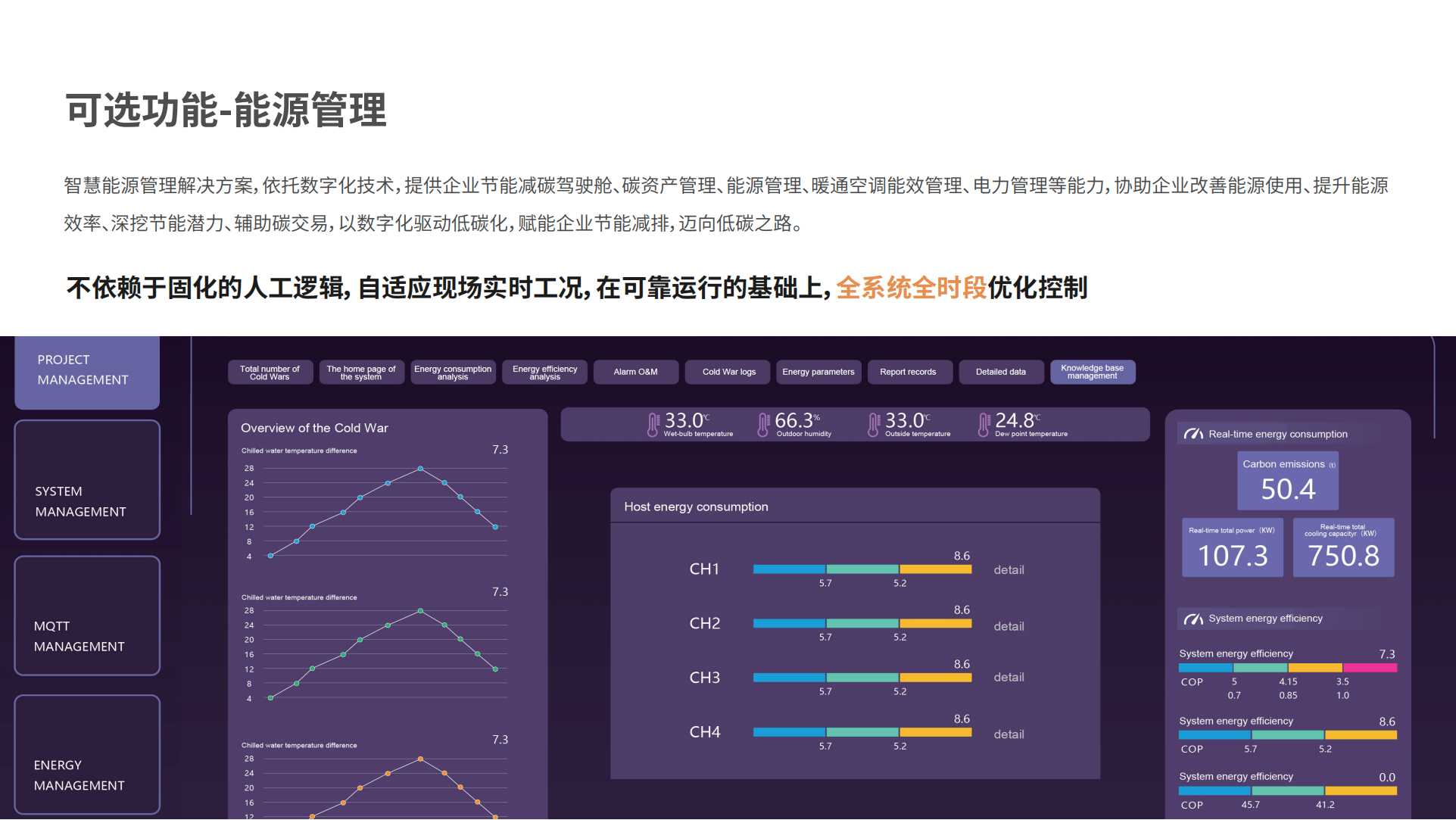Switch to the Alarm O&M tab
This screenshot has width=1456, height=820.
pos(635,372)
